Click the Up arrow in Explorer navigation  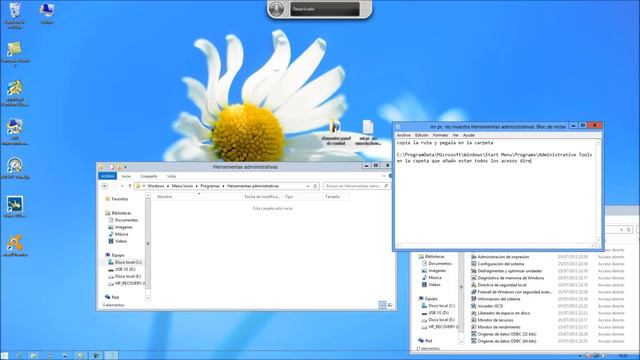(130, 186)
